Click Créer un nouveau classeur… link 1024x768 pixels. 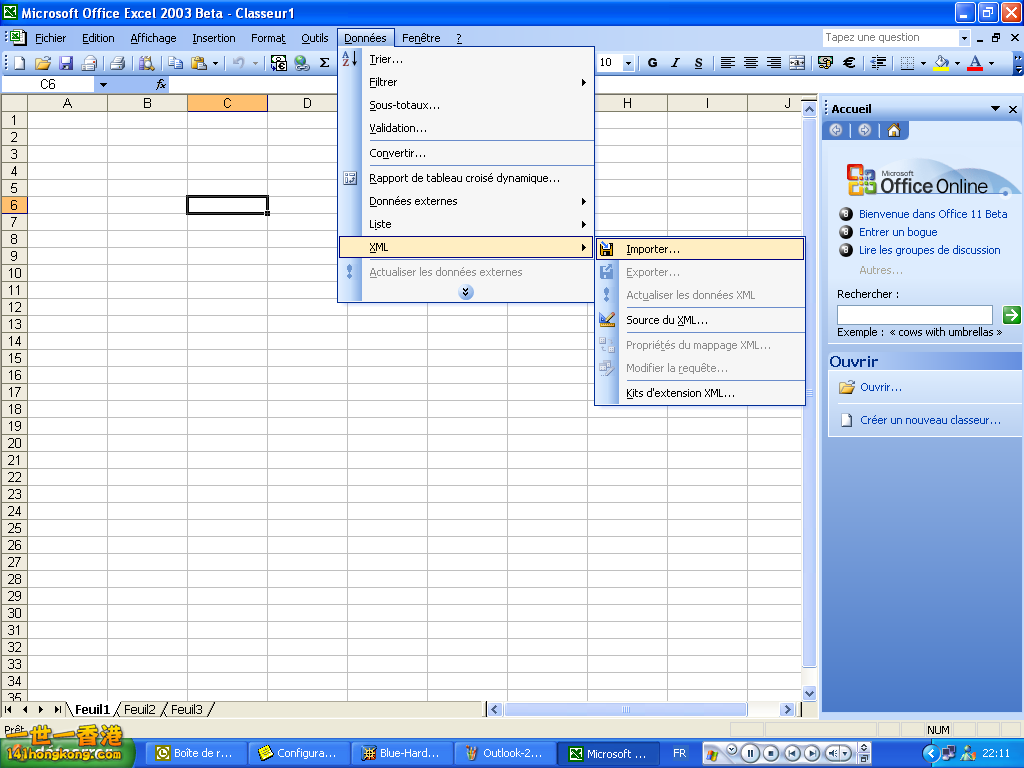point(930,420)
